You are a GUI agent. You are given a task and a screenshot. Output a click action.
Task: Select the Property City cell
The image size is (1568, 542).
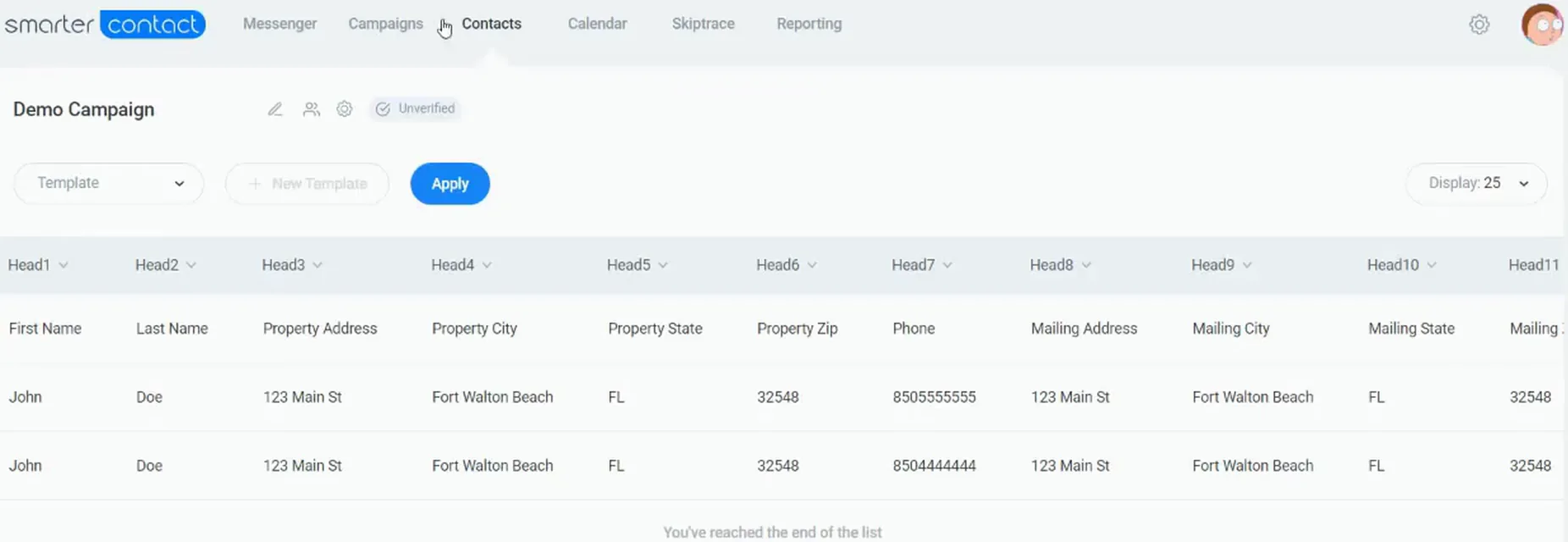[x=474, y=329]
